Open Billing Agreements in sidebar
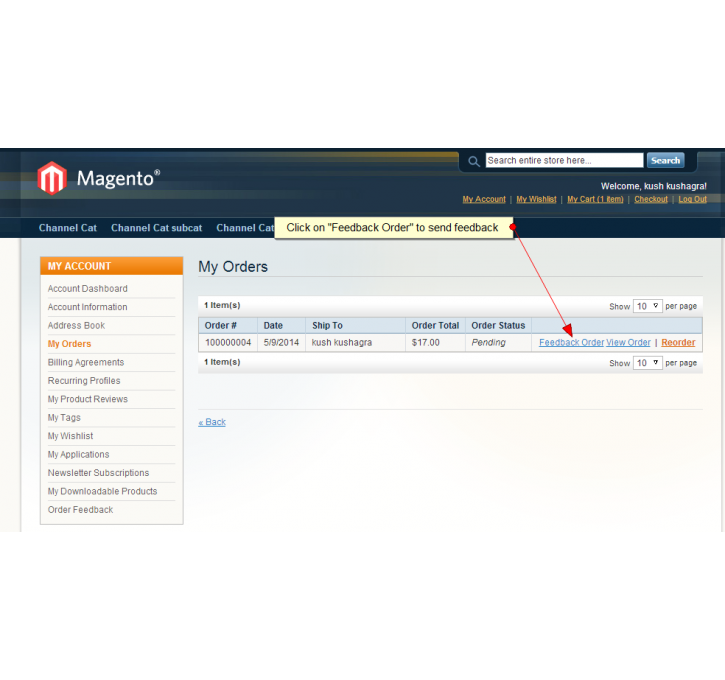The width and height of the screenshot is (725, 680). 86,362
